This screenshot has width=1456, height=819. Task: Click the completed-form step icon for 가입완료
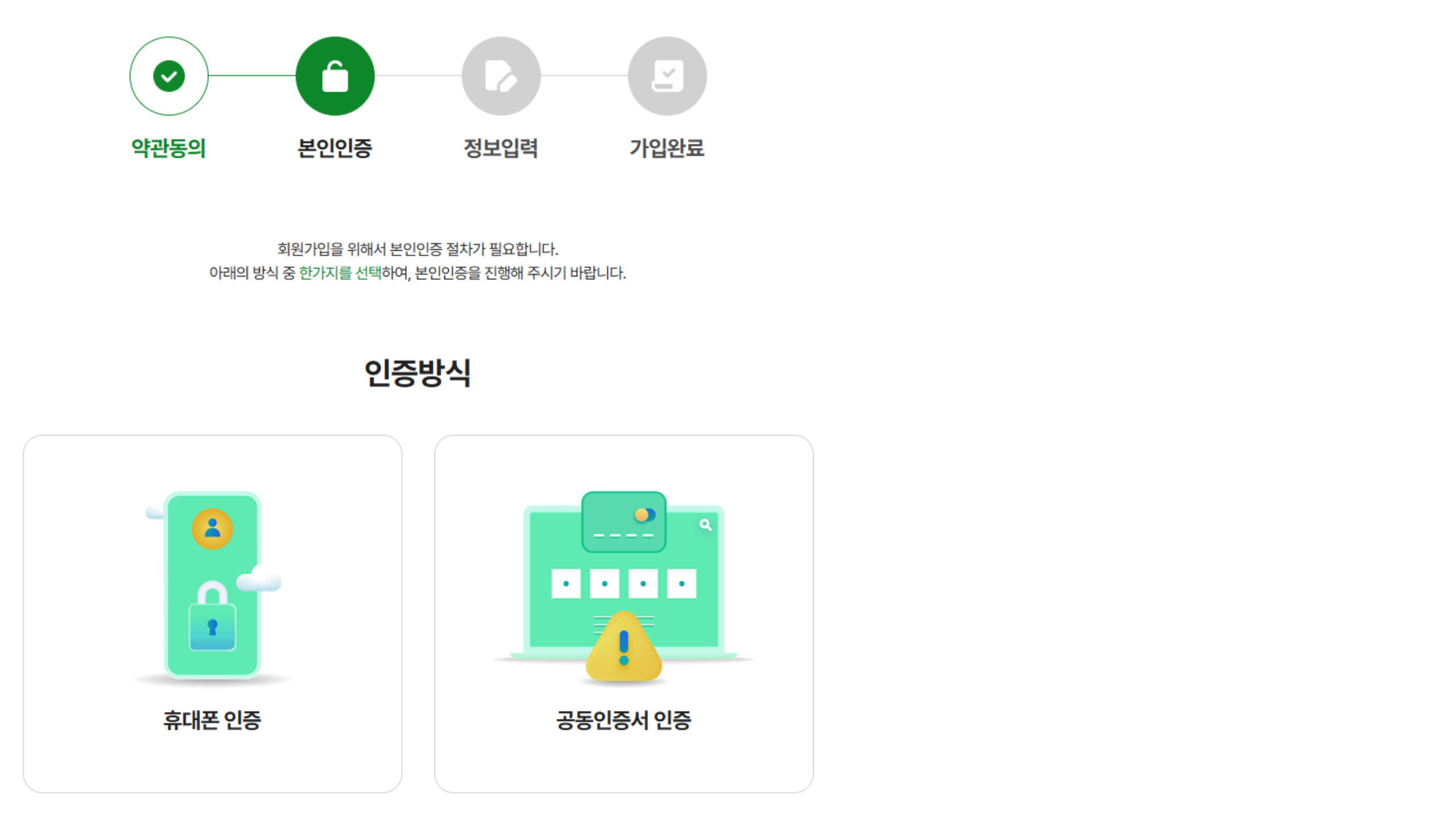pos(667,76)
